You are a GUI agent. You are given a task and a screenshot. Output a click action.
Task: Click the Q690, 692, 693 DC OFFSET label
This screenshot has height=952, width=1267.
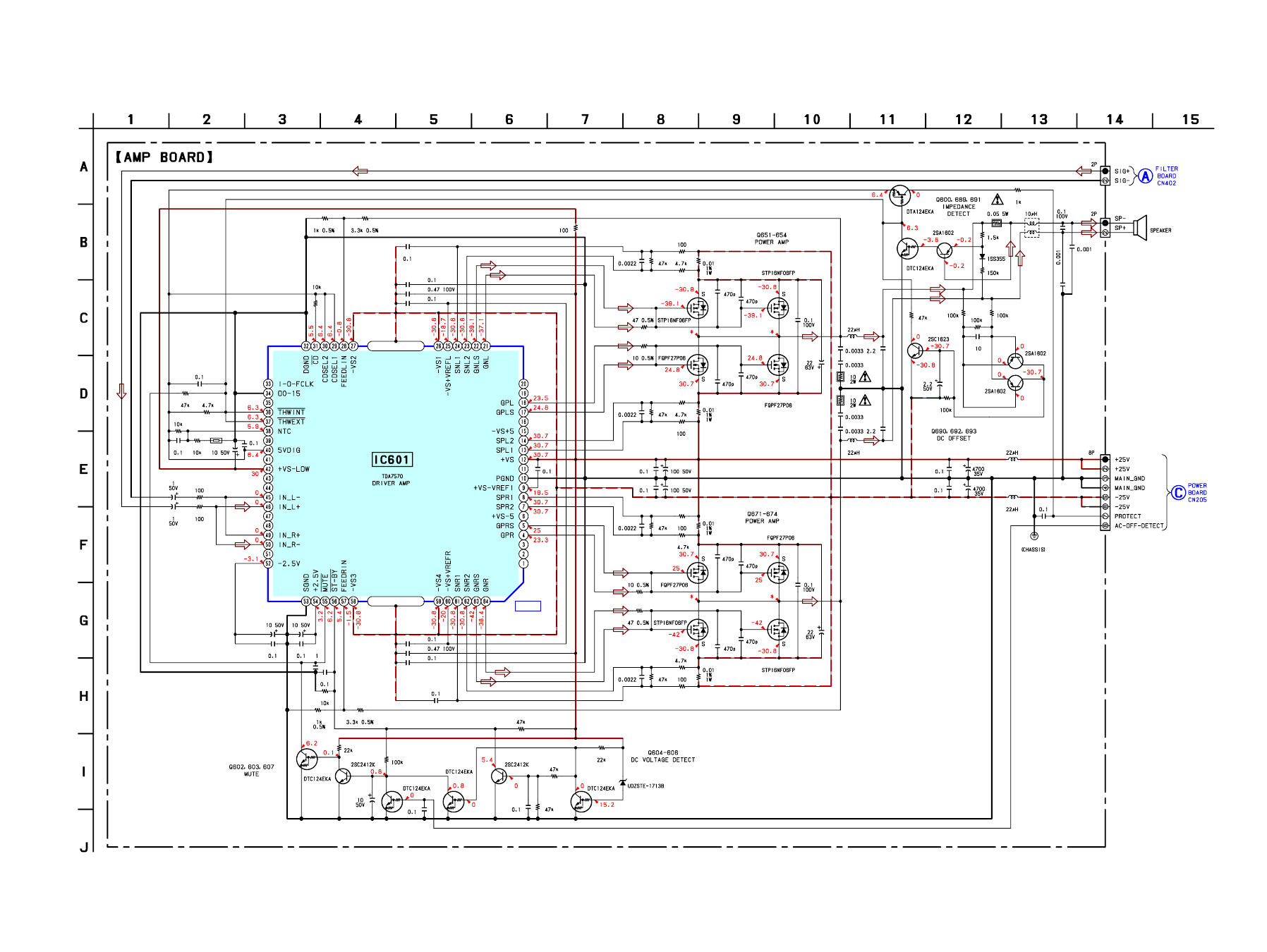[x=954, y=434]
